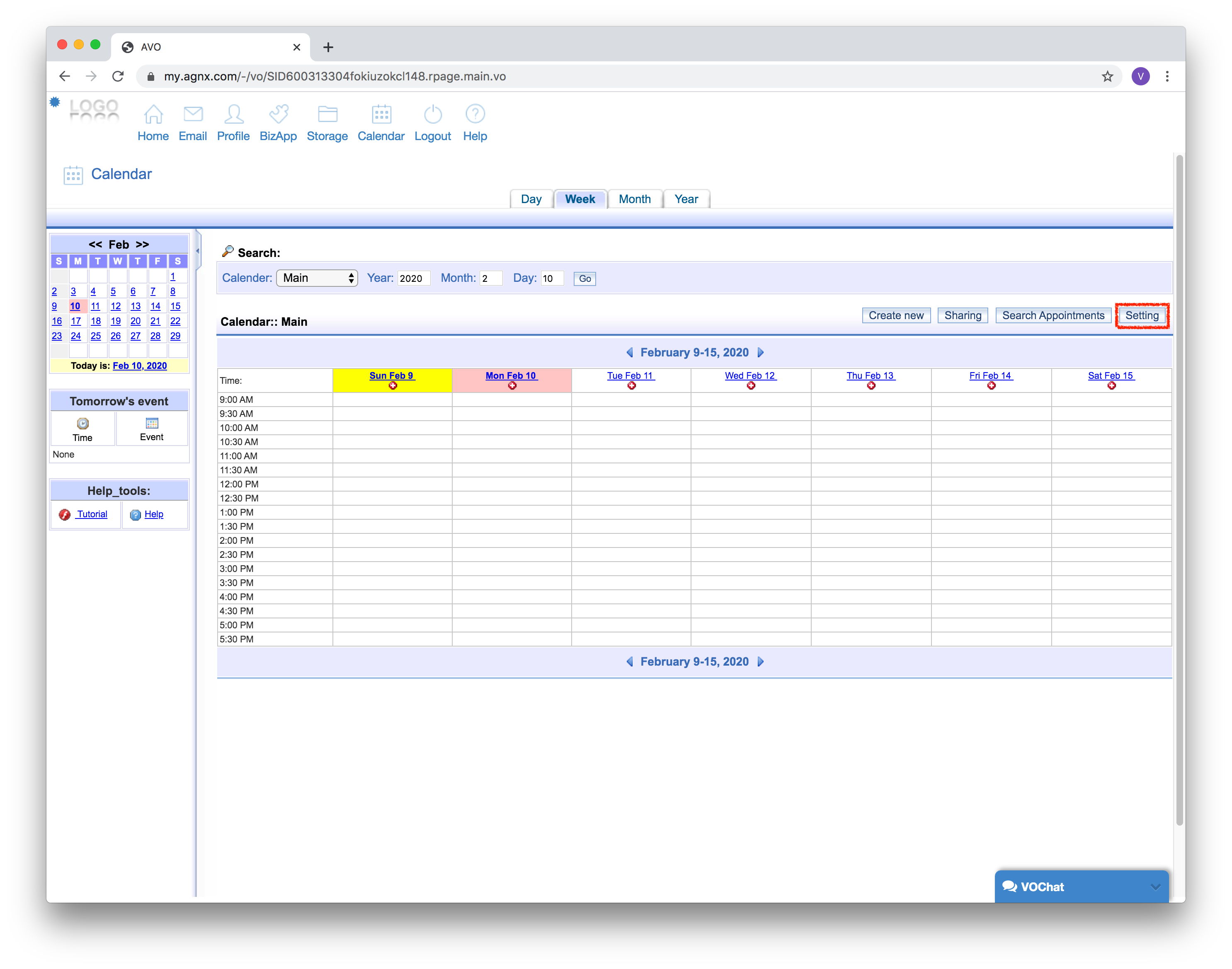The width and height of the screenshot is (1232, 969).
Task: Switch to the Month tab
Action: point(634,199)
